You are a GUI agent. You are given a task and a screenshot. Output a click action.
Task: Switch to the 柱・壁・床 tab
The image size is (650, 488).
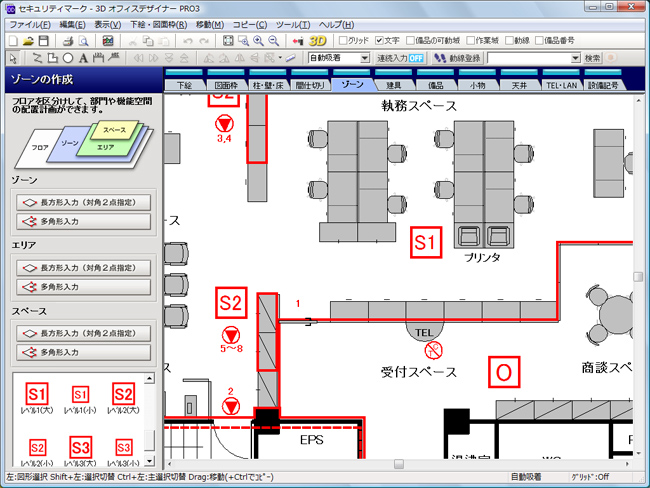point(268,85)
